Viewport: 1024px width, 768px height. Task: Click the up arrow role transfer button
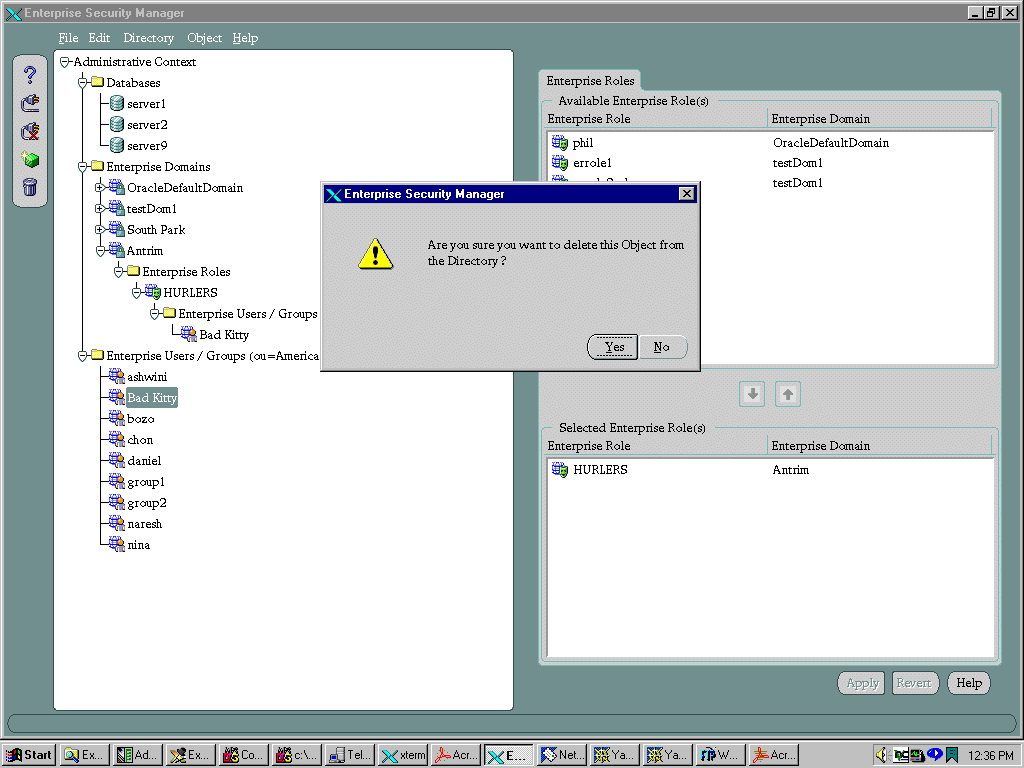click(788, 395)
